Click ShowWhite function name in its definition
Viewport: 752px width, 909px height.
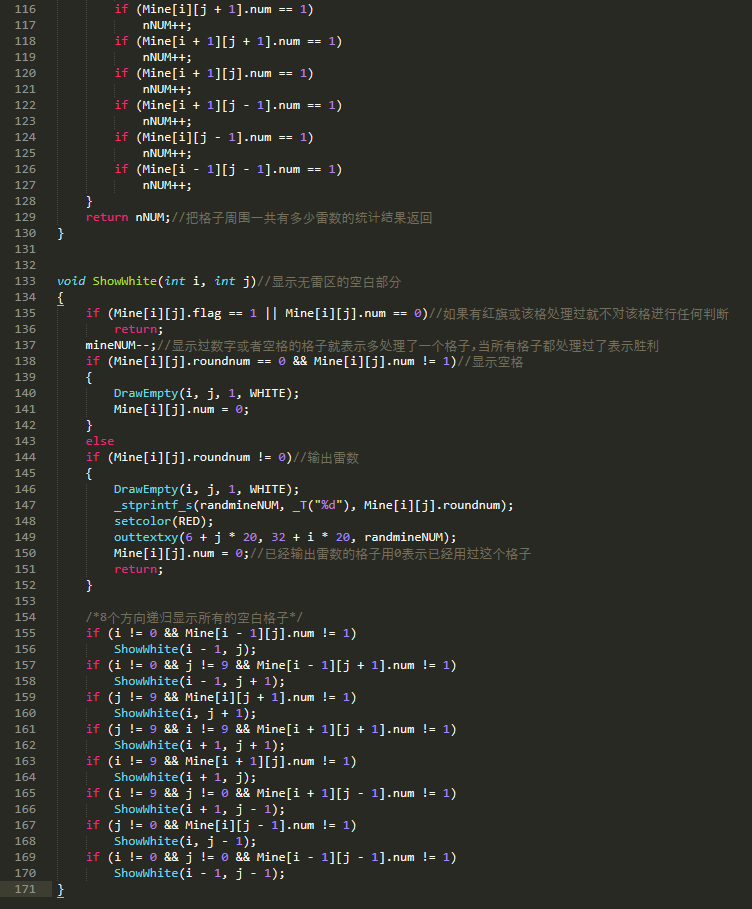(x=125, y=281)
